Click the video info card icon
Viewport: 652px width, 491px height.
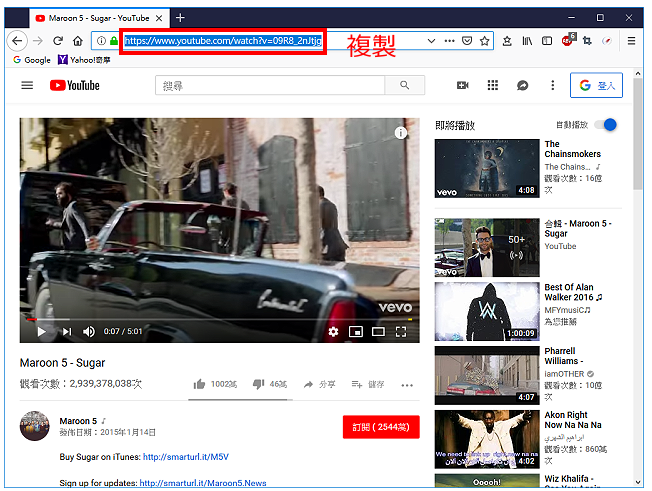pyautogui.click(x=400, y=133)
